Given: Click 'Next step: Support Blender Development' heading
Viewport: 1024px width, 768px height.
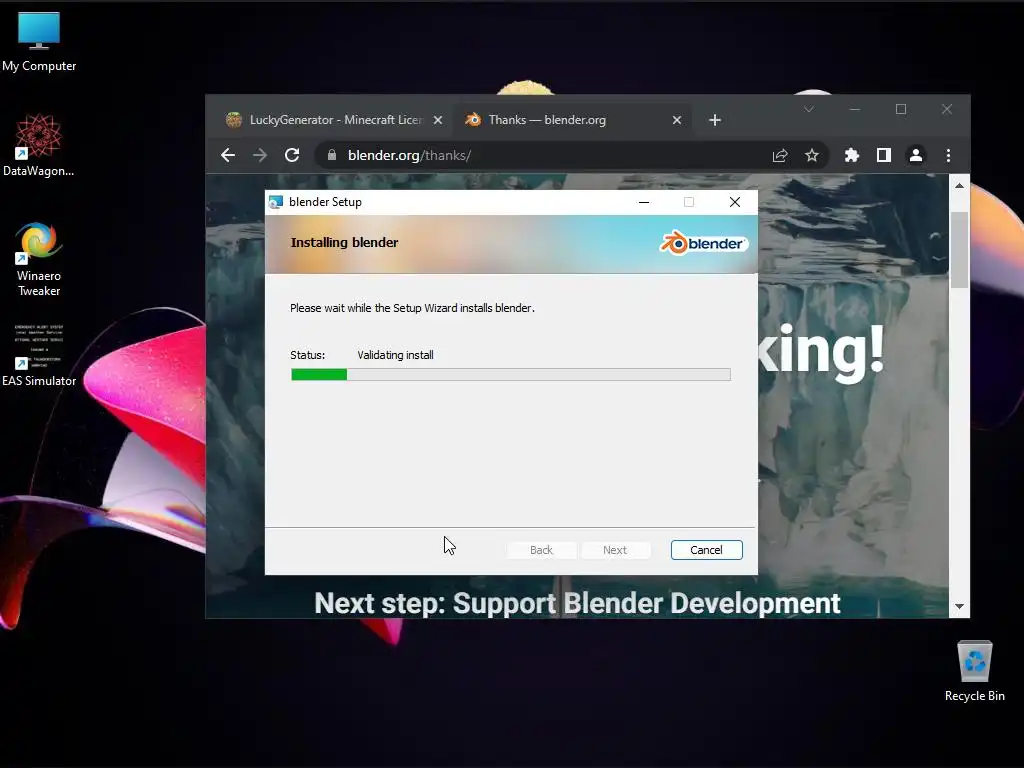Looking at the screenshot, I should 577,603.
